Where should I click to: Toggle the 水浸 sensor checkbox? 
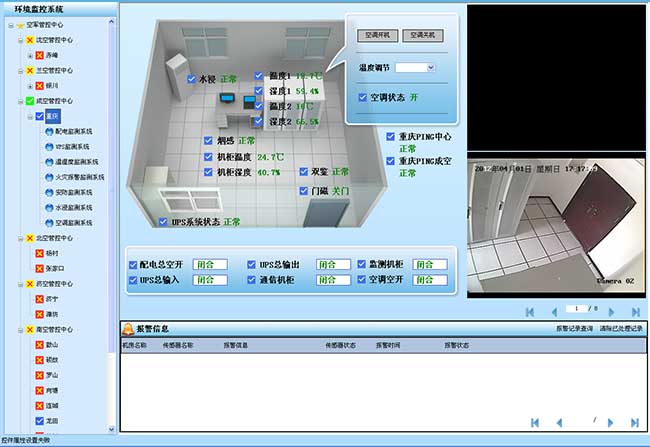click(193, 77)
